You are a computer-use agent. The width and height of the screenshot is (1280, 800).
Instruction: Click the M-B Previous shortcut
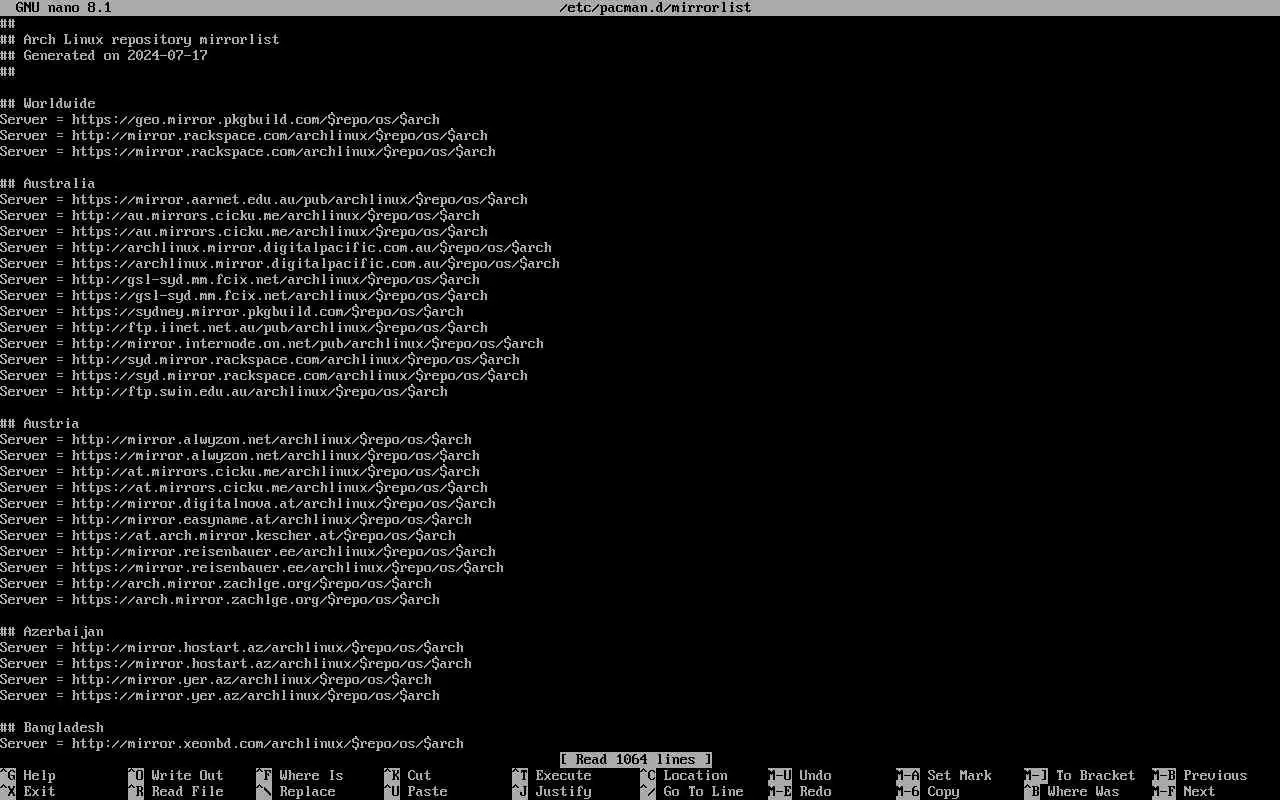click(x=1200, y=775)
